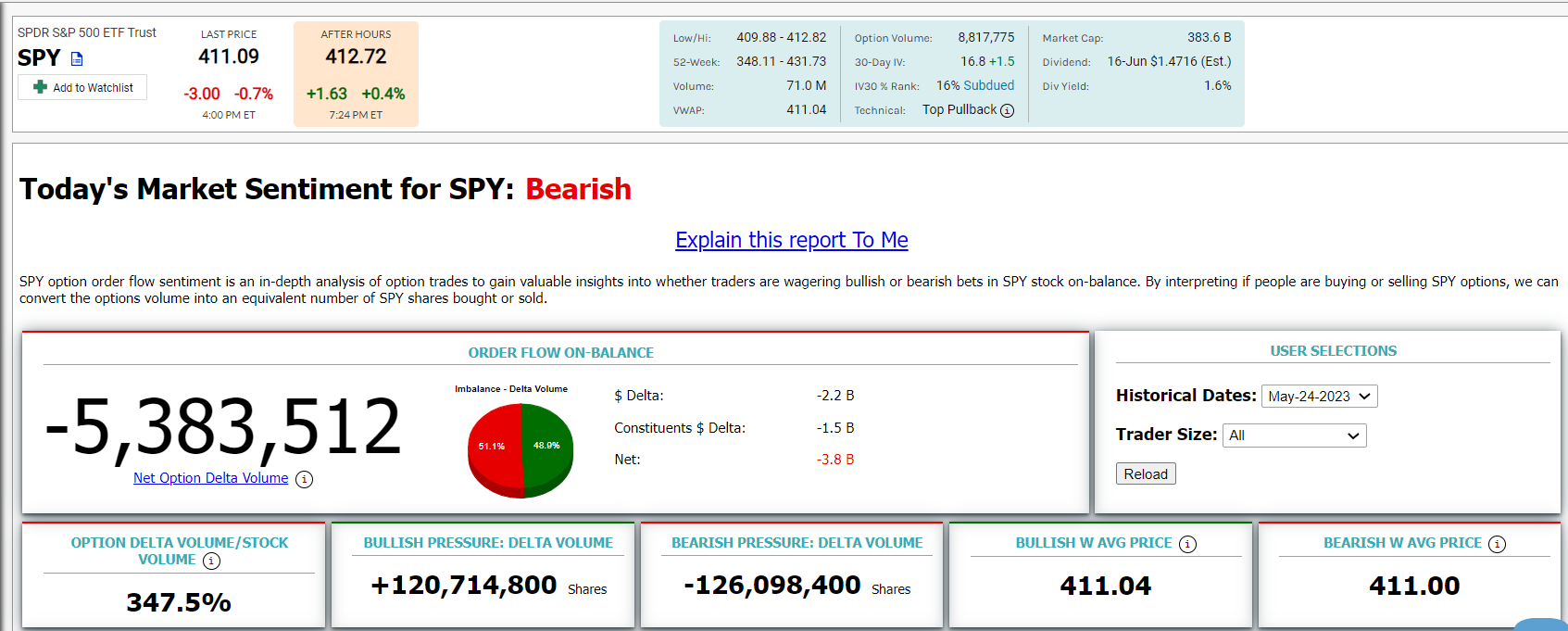This screenshot has width=1568, height=631.
Task: Click the Bearish sentiment label
Action: pyautogui.click(x=578, y=189)
